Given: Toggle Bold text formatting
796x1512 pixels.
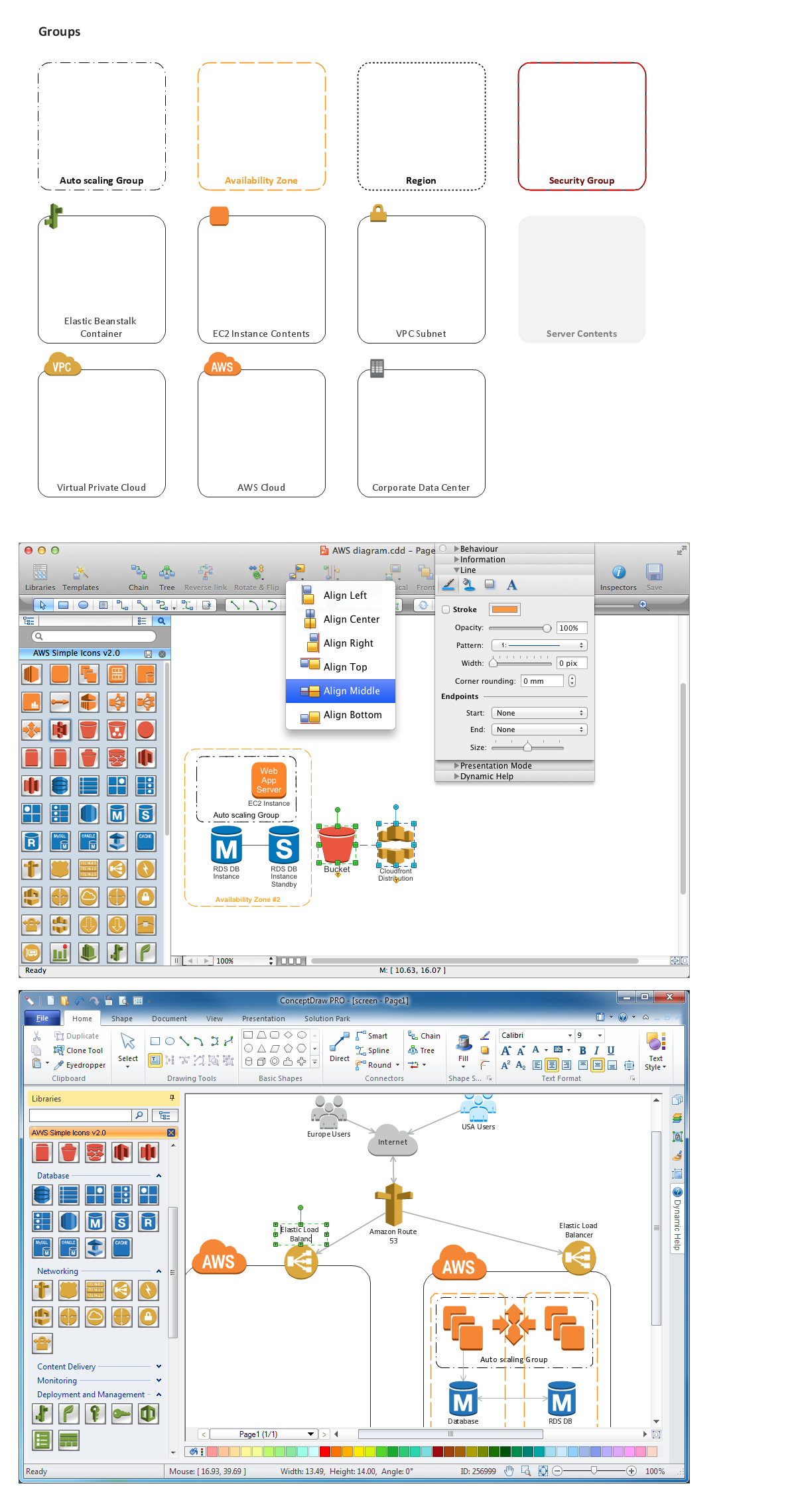Looking at the screenshot, I should pos(582,1050).
